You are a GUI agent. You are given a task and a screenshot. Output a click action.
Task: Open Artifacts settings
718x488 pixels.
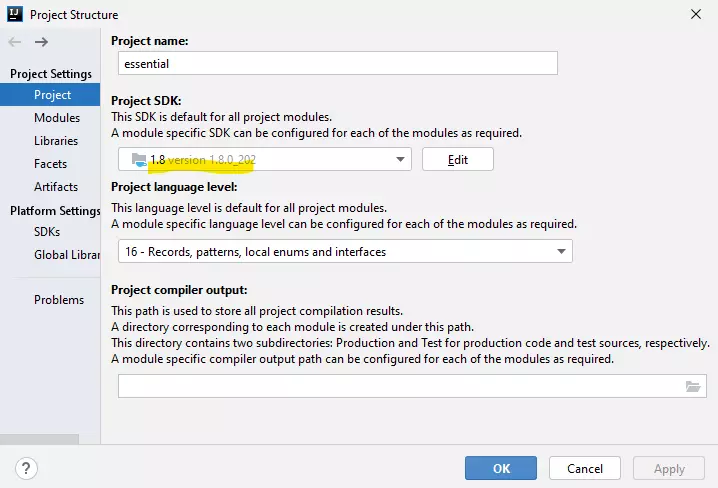pyautogui.click(x=56, y=187)
